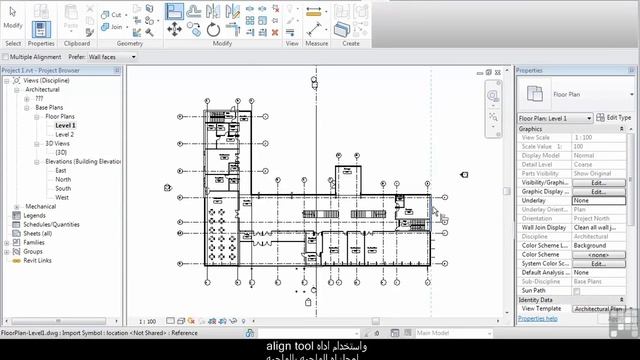Open the steering wheel navigation icon
The image size is (640, 360).
(x=493, y=96)
